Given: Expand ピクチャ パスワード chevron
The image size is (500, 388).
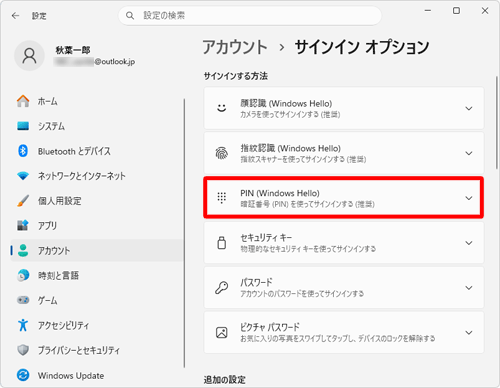Looking at the screenshot, I should tap(469, 333).
